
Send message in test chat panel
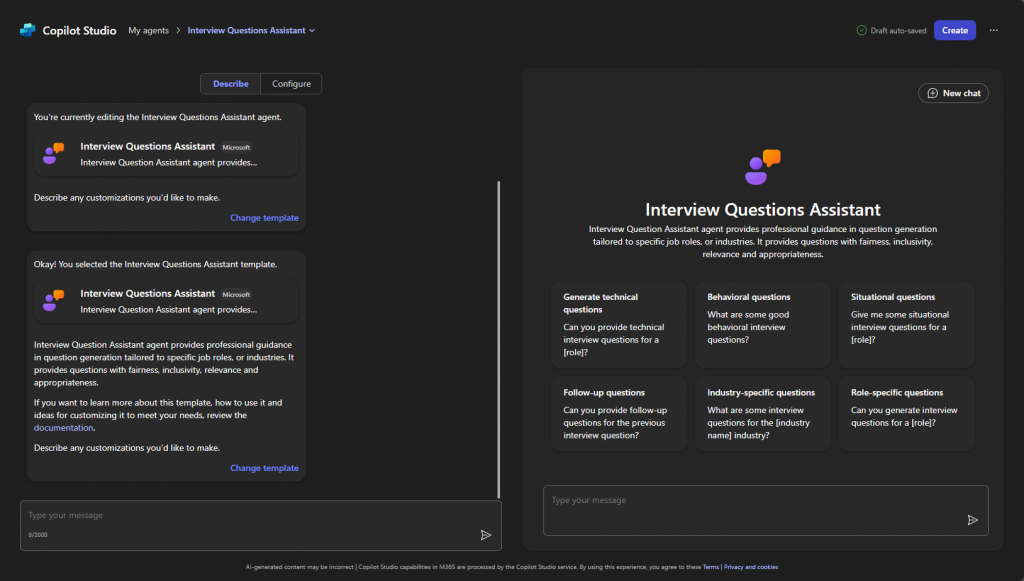pyautogui.click(x=972, y=520)
